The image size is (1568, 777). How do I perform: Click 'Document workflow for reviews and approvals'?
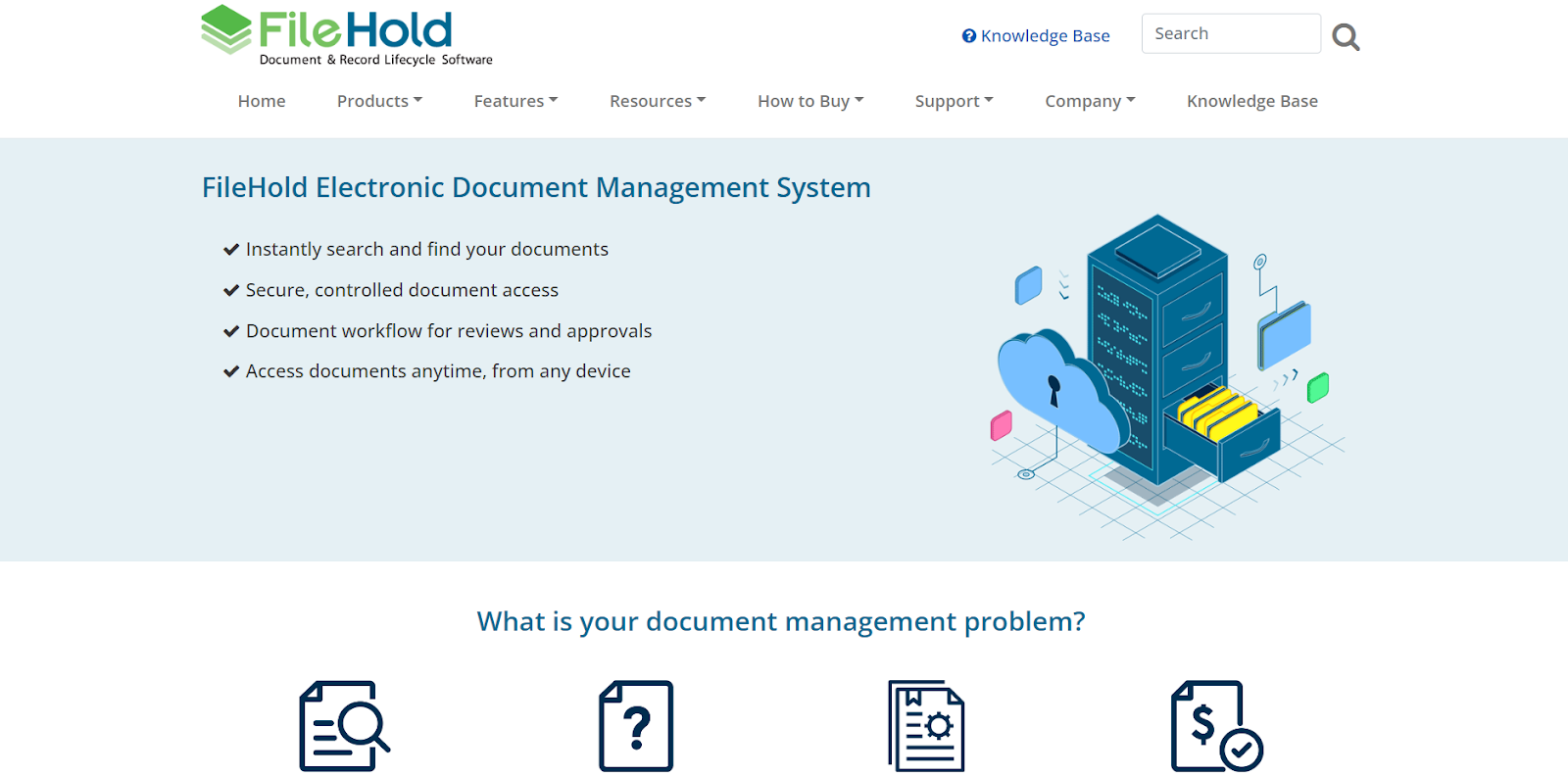pos(448,331)
